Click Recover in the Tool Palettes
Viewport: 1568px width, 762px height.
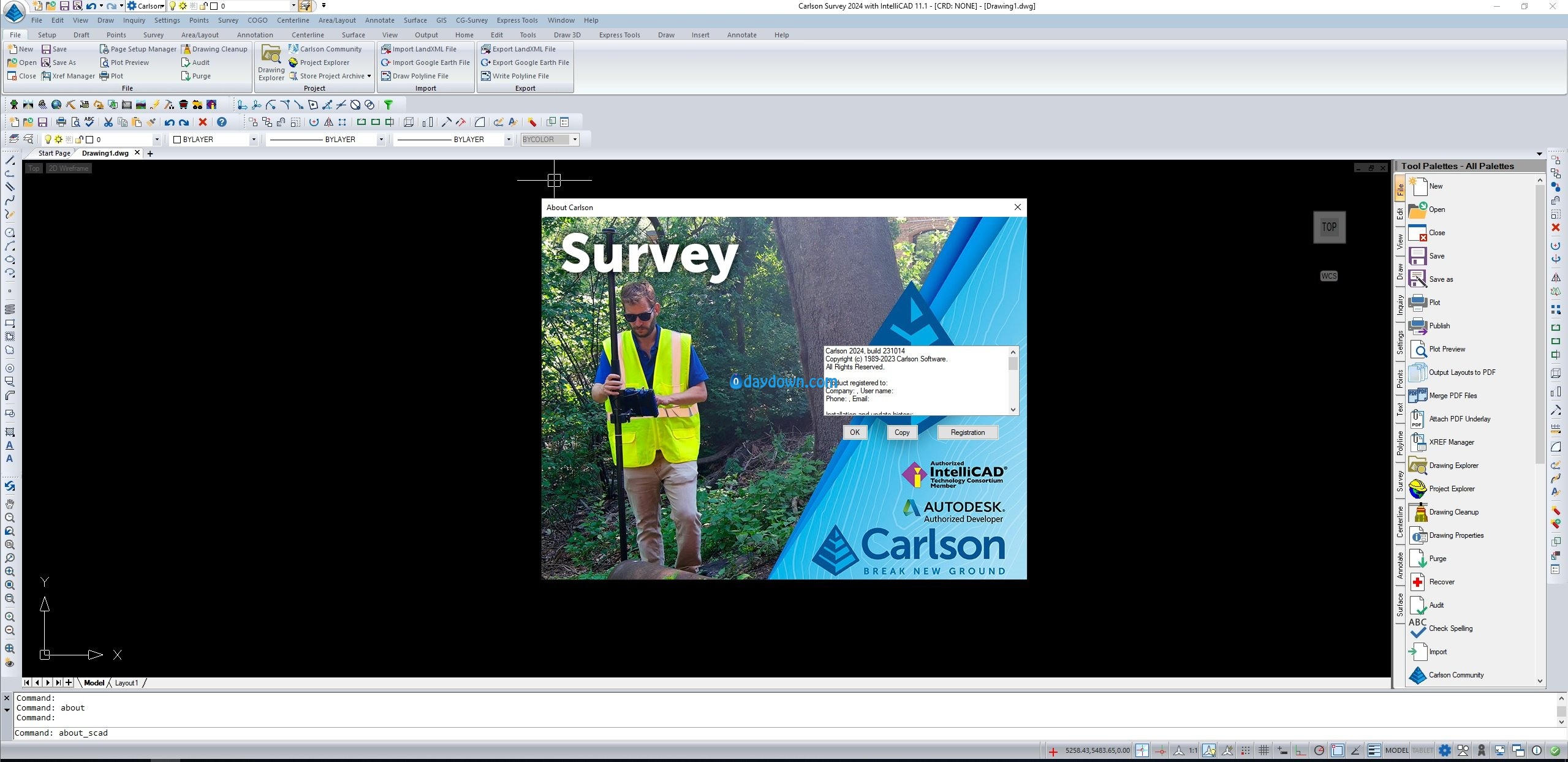(x=1432, y=582)
